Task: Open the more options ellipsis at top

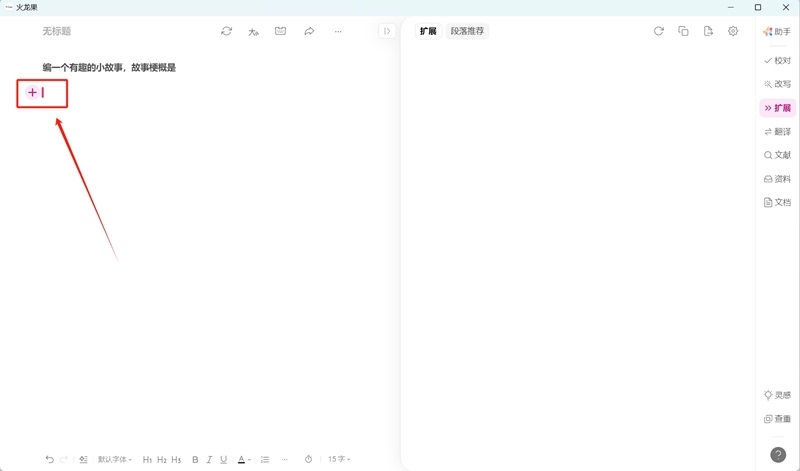Action: pyautogui.click(x=338, y=32)
